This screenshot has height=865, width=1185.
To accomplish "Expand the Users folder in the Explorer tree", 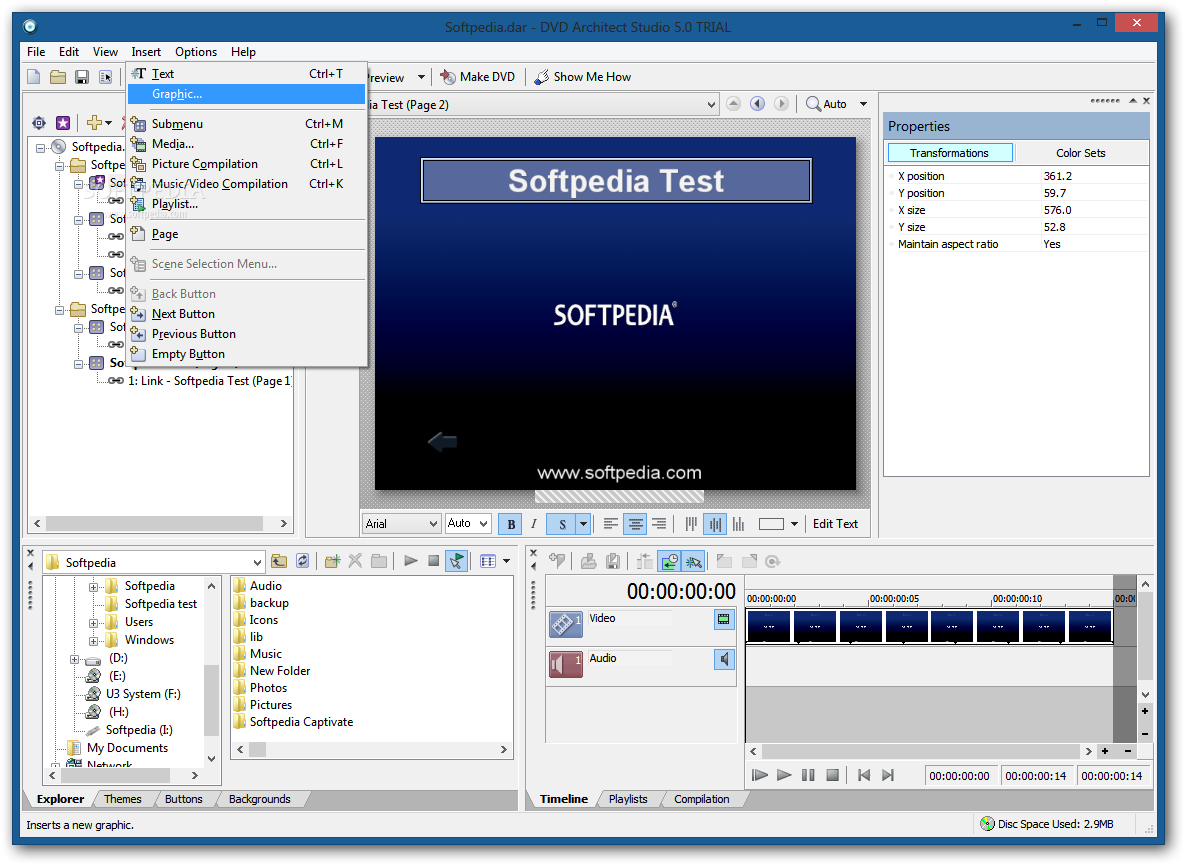I will tap(93, 623).
